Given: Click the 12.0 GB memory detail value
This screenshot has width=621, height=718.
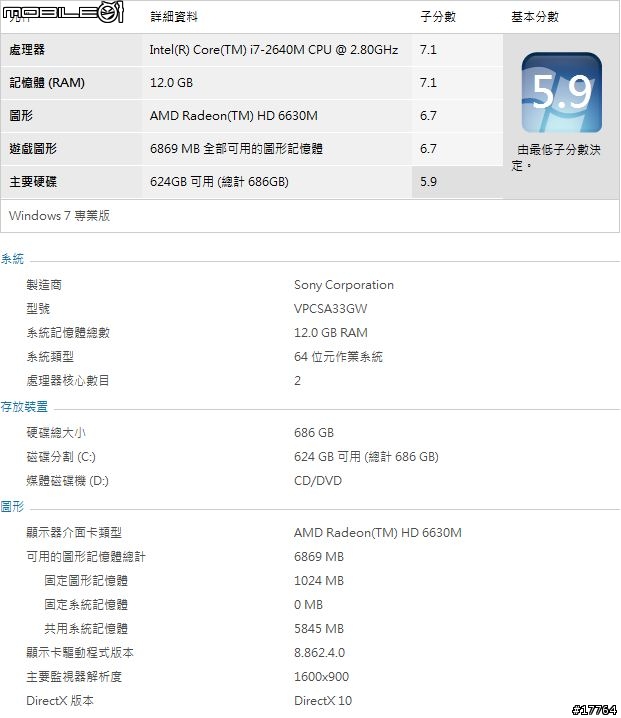Looking at the screenshot, I should pyautogui.click(x=171, y=82).
